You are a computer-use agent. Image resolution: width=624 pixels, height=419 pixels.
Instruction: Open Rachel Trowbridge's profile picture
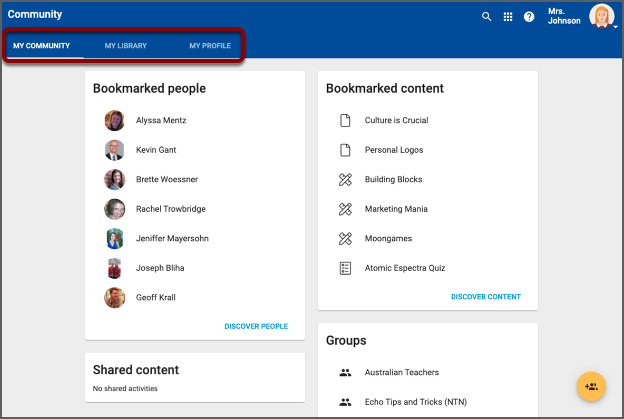point(115,209)
